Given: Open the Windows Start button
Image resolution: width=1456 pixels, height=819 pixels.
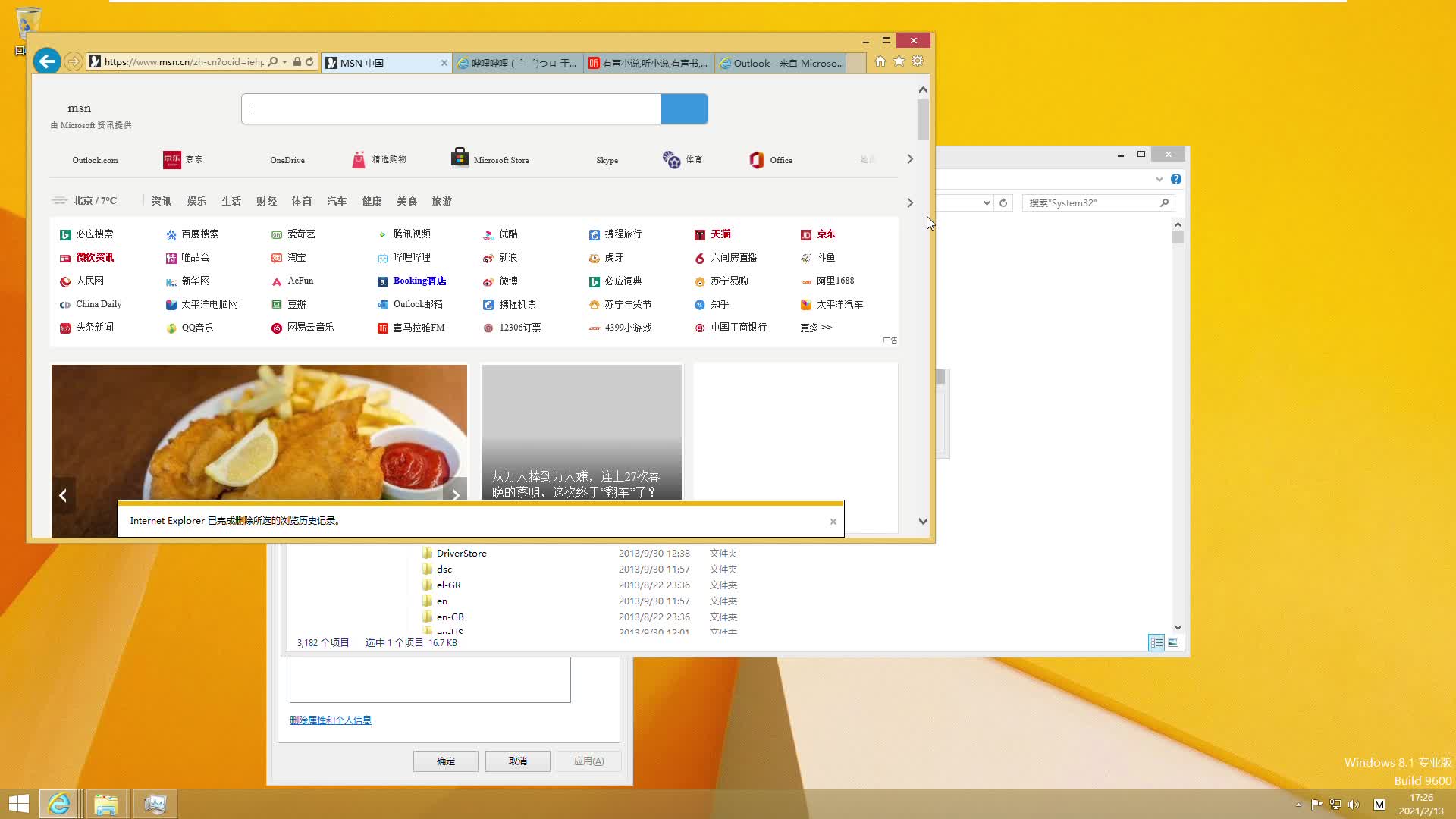Looking at the screenshot, I should click(19, 804).
